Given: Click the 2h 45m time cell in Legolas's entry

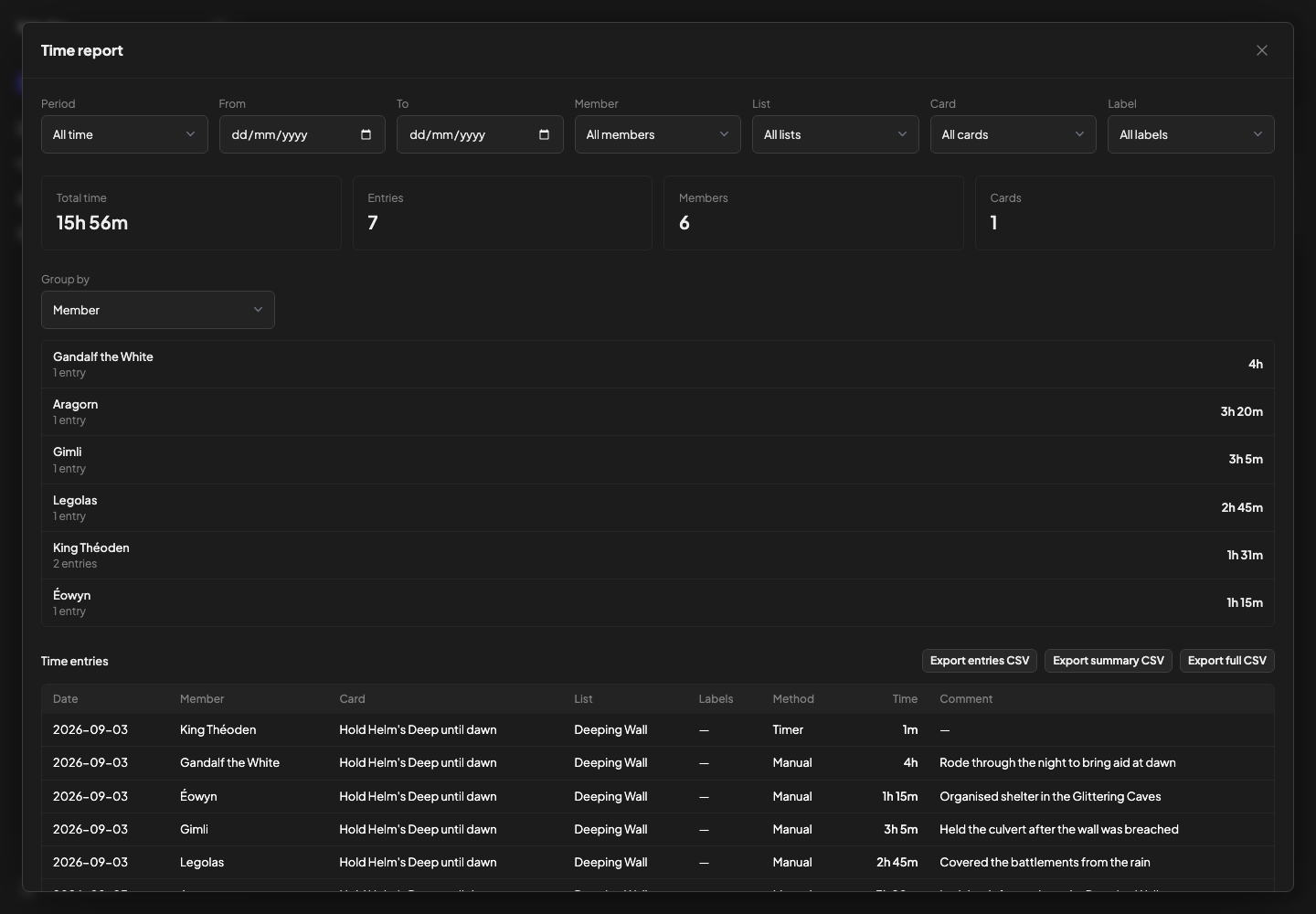Looking at the screenshot, I should pyautogui.click(x=897, y=863).
